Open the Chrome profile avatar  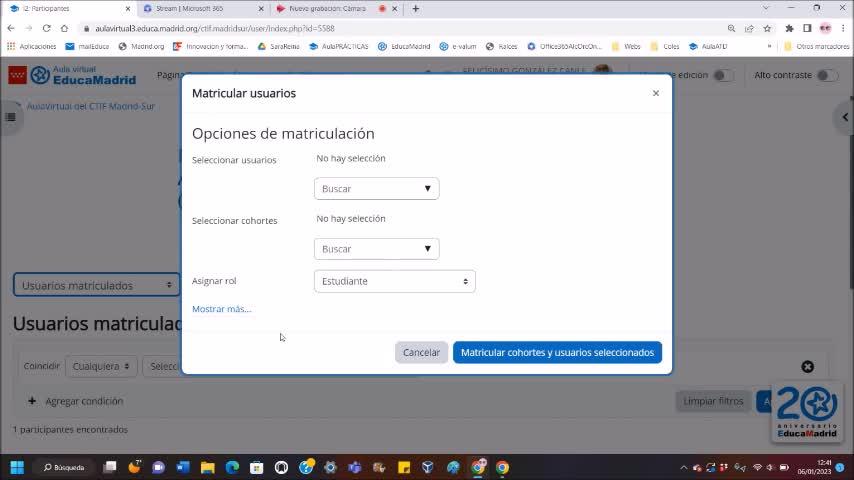click(825, 28)
